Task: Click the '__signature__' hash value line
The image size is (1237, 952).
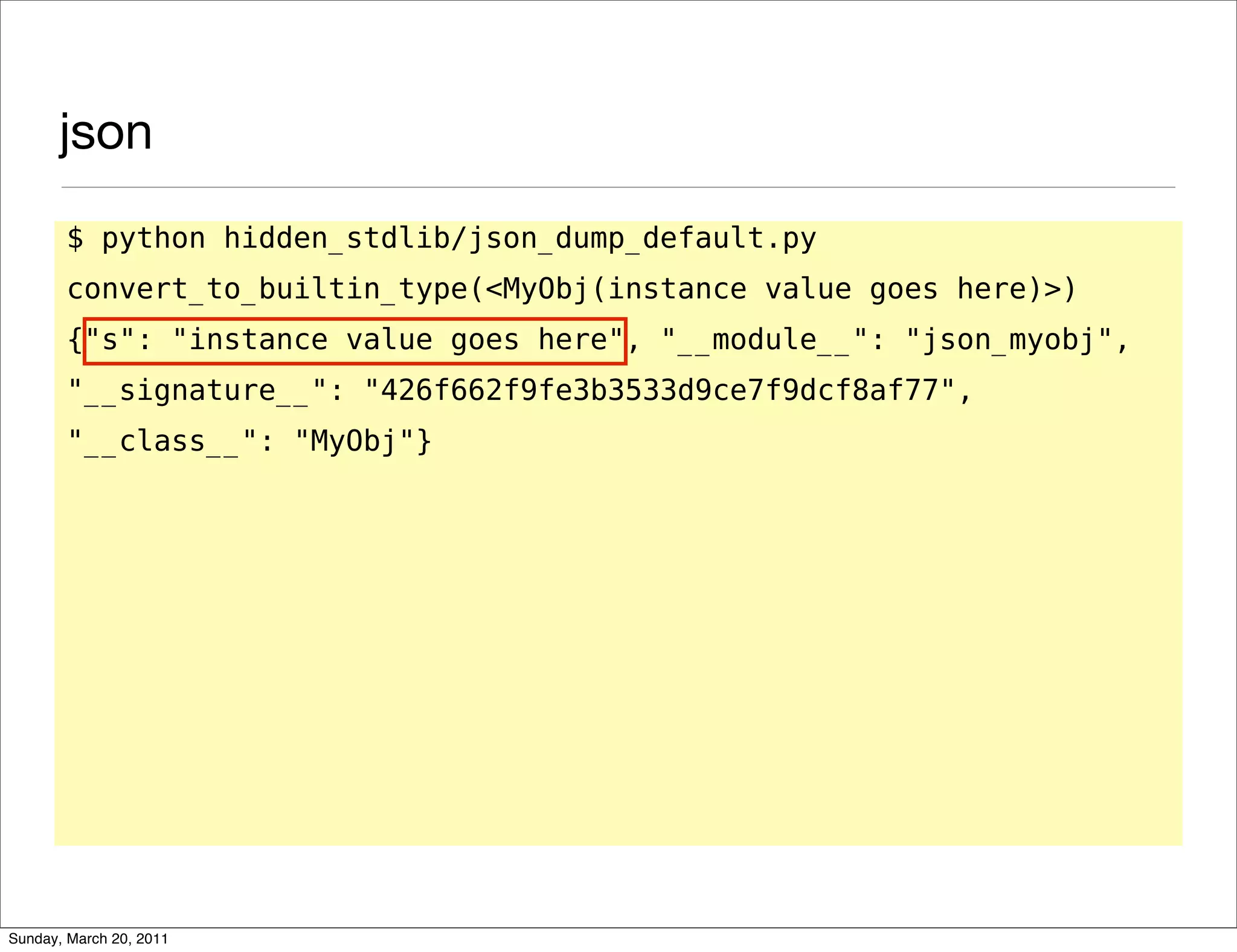Action: 519,391
